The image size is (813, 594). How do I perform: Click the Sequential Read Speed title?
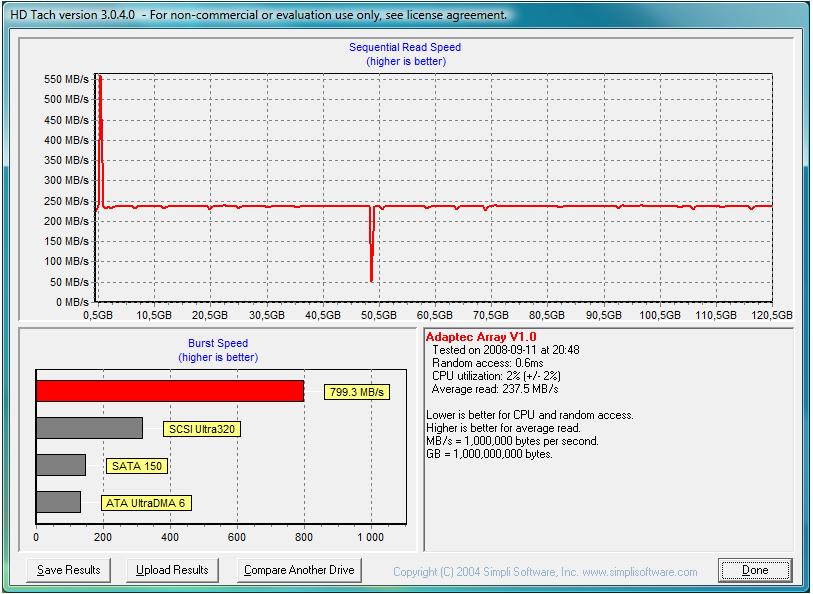[x=405, y=47]
